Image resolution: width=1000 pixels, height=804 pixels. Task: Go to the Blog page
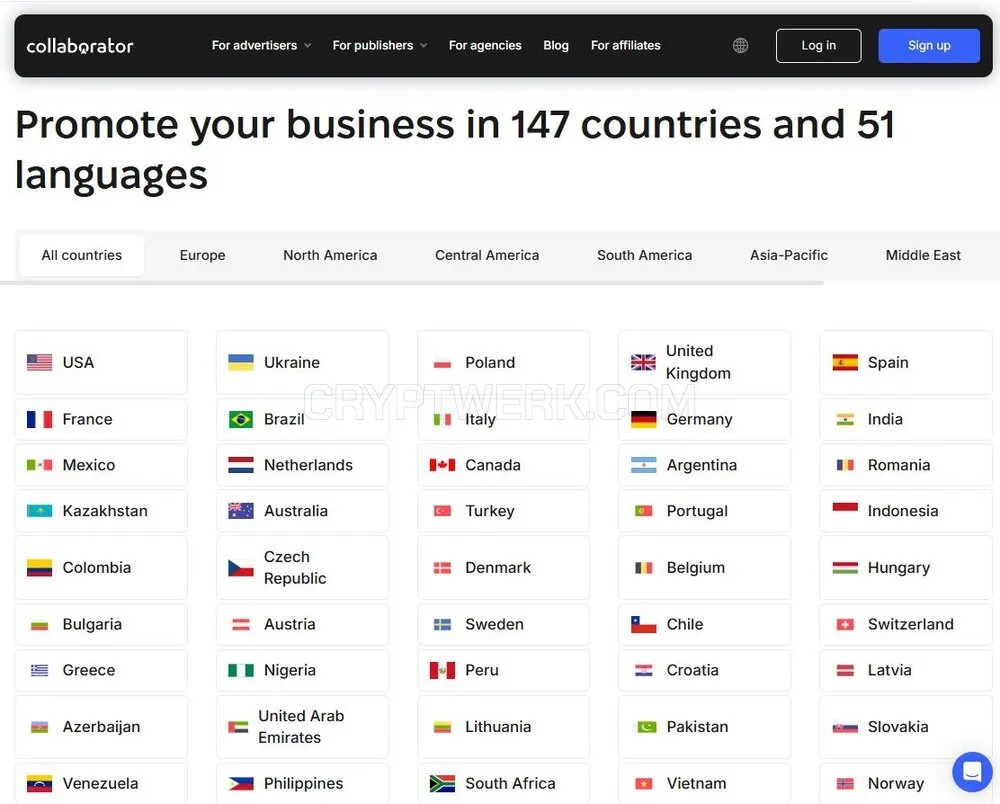pyautogui.click(x=556, y=45)
